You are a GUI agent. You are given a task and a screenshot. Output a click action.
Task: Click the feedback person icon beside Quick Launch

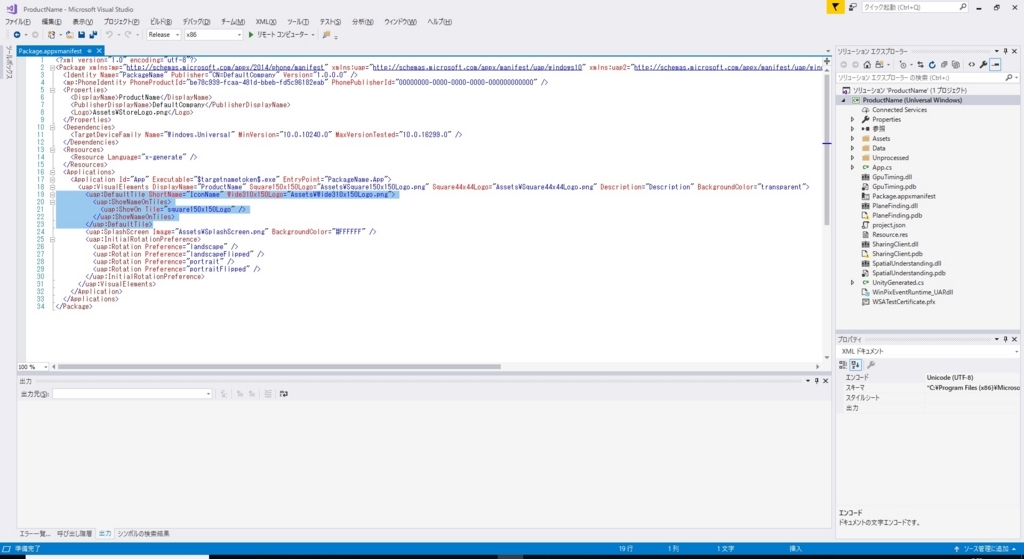[852, 7]
